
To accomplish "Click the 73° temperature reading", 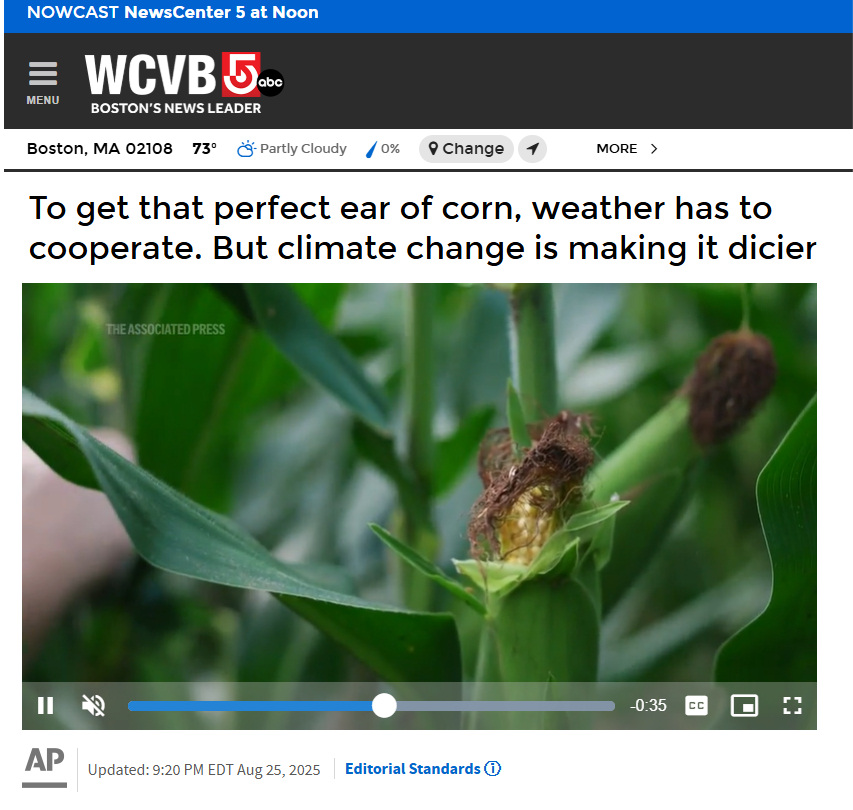I will (x=205, y=149).
